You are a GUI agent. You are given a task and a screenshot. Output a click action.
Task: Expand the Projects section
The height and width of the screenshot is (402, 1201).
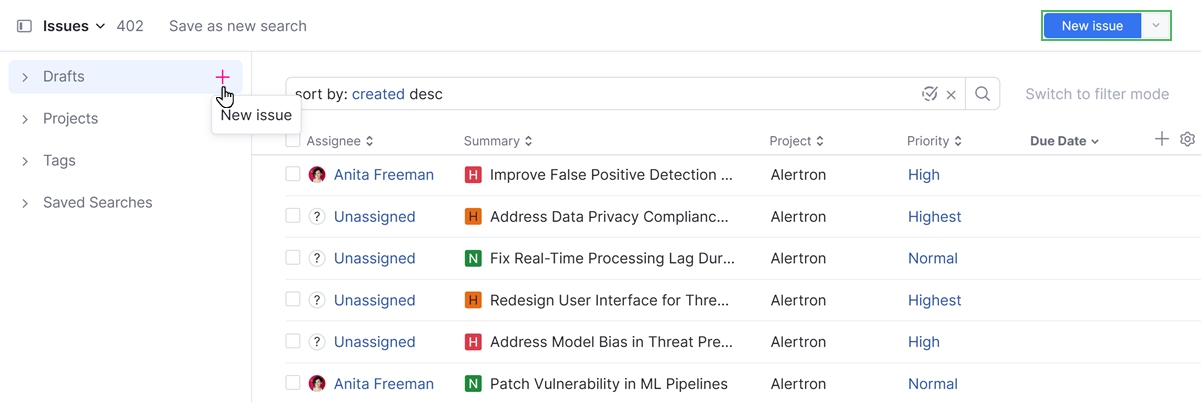(25, 119)
